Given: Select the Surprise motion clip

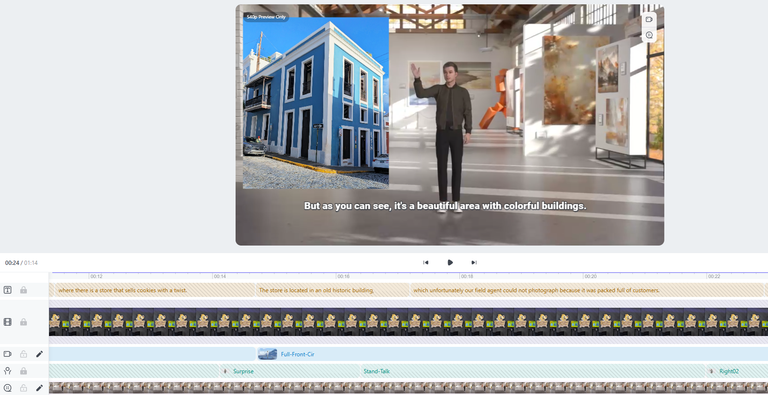Looking at the screenshot, I should coord(289,371).
